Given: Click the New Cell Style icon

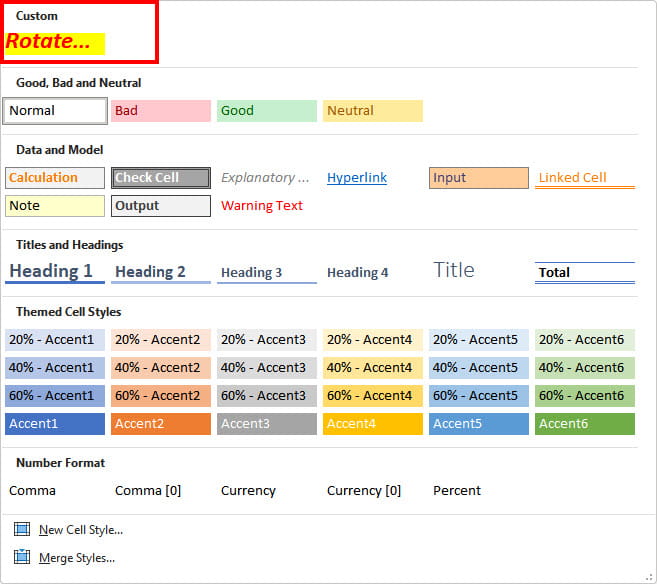Looking at the screenshot, I should coord(22,529).
